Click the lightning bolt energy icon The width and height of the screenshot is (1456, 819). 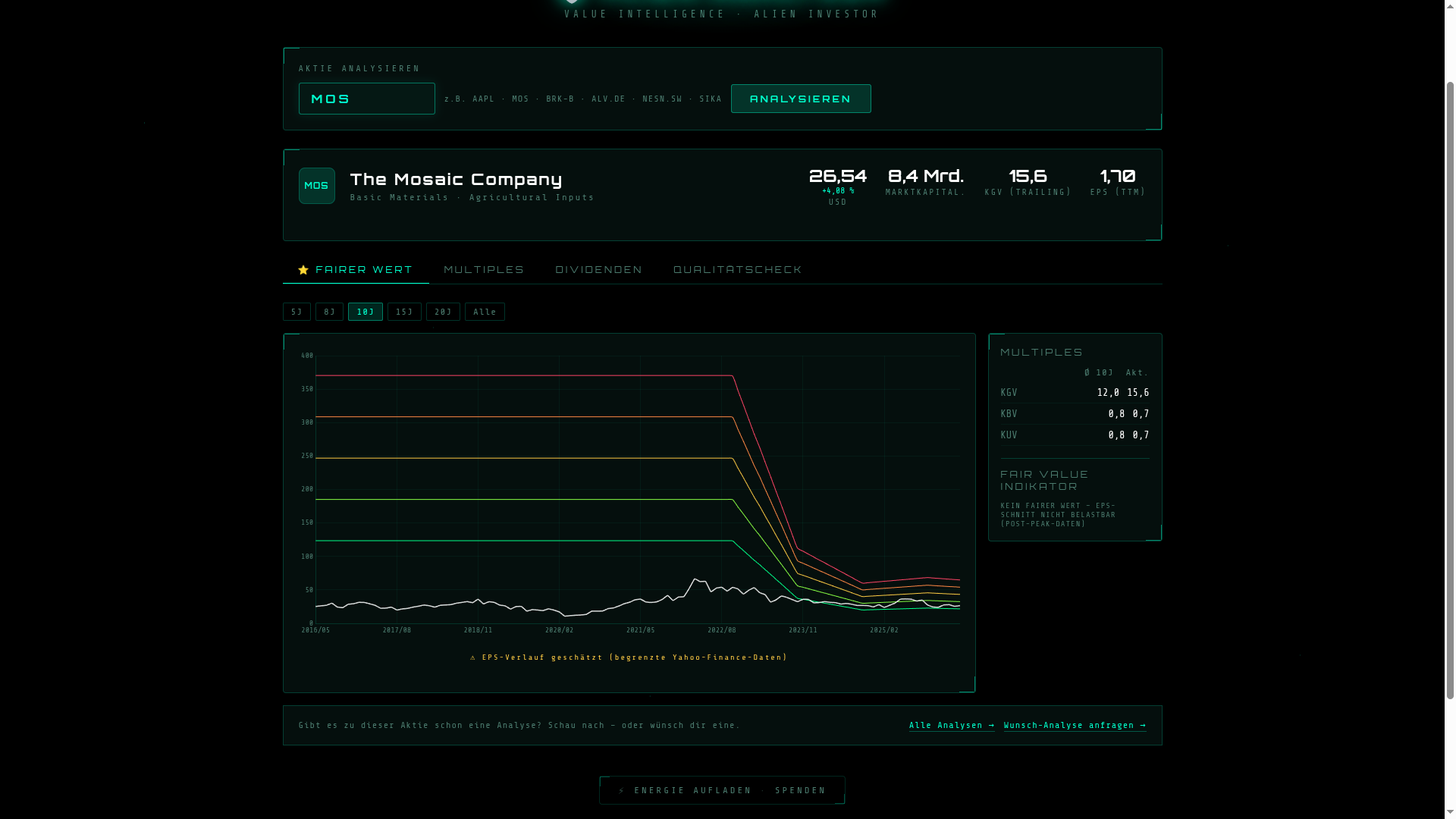(622, 790)
